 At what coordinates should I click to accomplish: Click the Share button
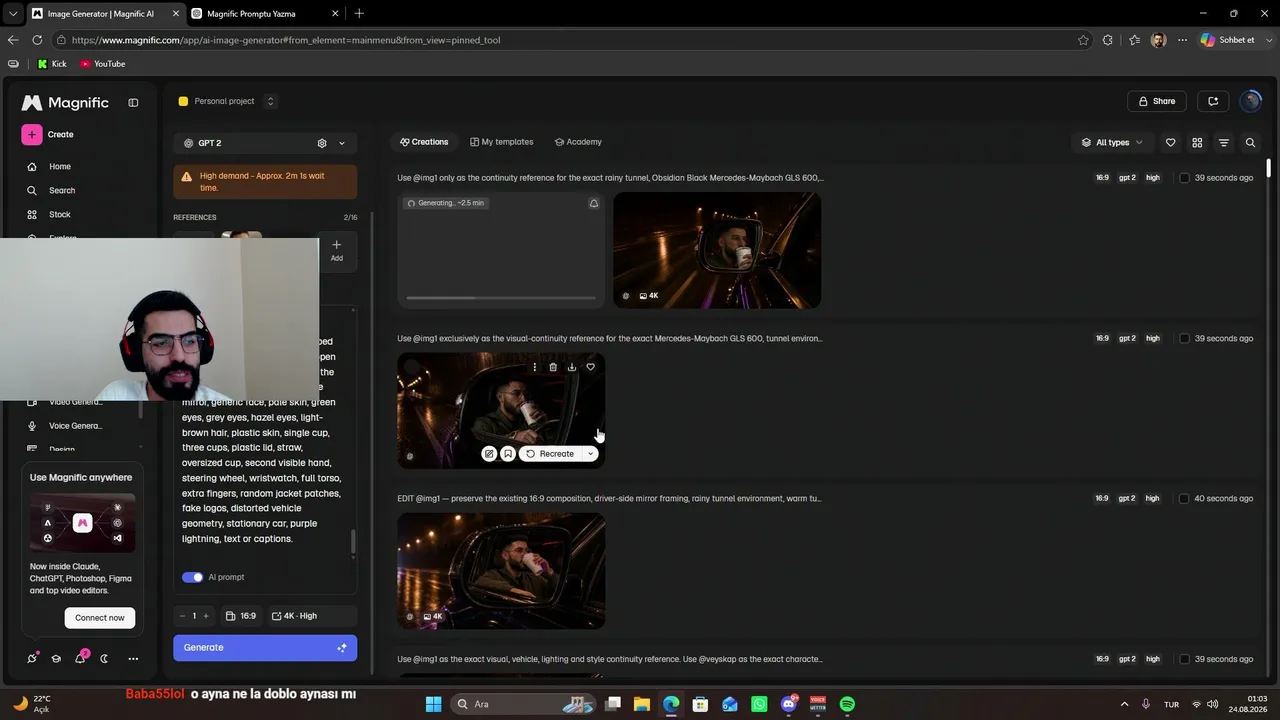point(1157,101)
